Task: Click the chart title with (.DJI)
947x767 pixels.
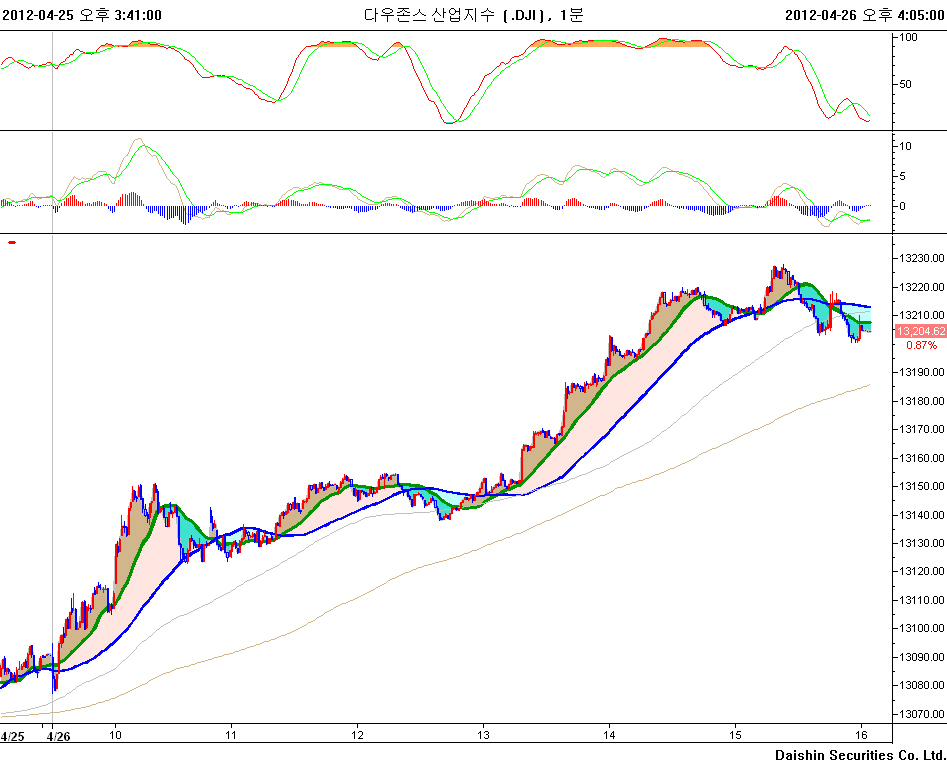Action: [473, 14]
